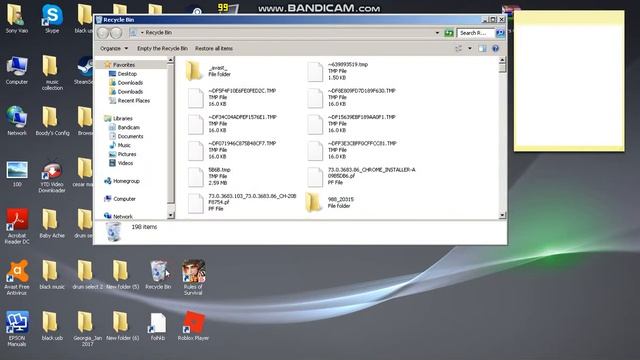The image size is (640, 360).
Task: Select file ~DF5F4F10E6FE0FED2C.TMP
Action: (232, 98)
